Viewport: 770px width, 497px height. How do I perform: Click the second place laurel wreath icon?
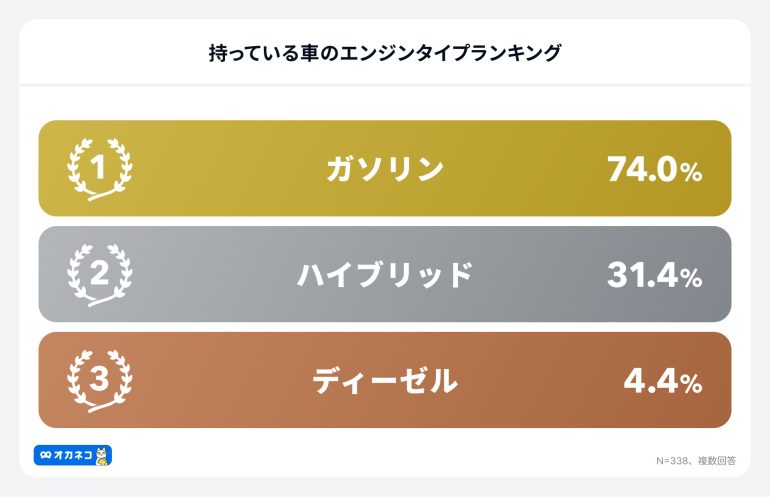100,275
